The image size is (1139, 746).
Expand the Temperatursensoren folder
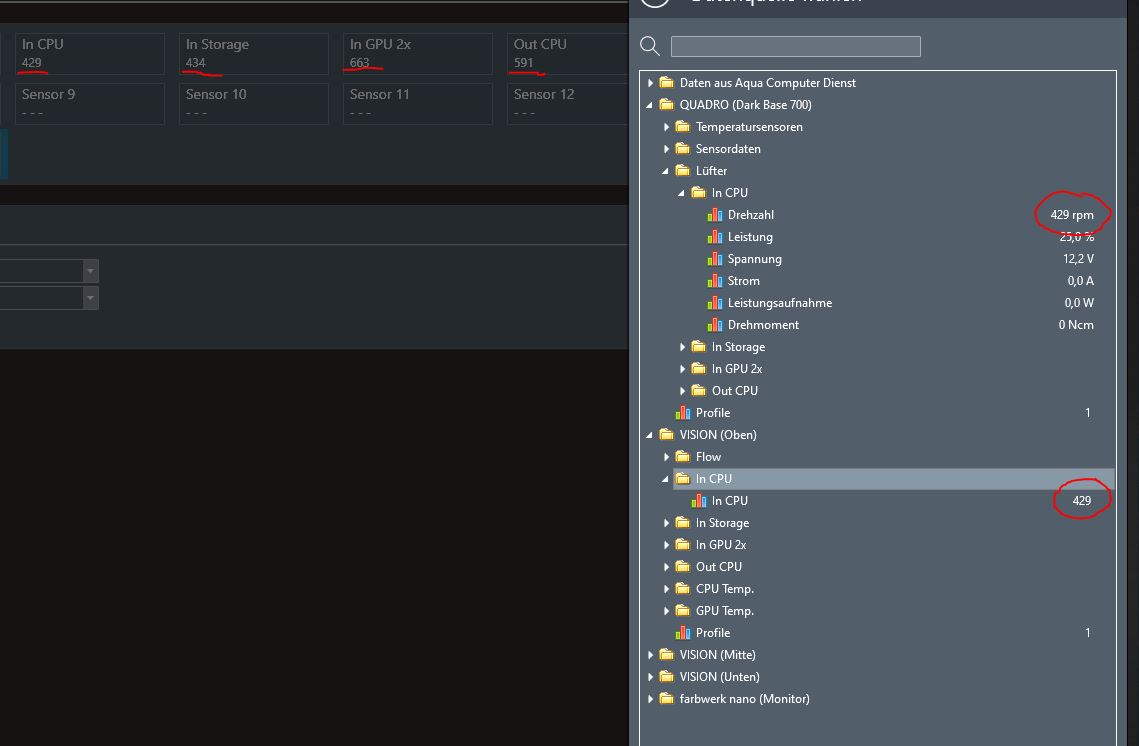(x=666, y=127)
